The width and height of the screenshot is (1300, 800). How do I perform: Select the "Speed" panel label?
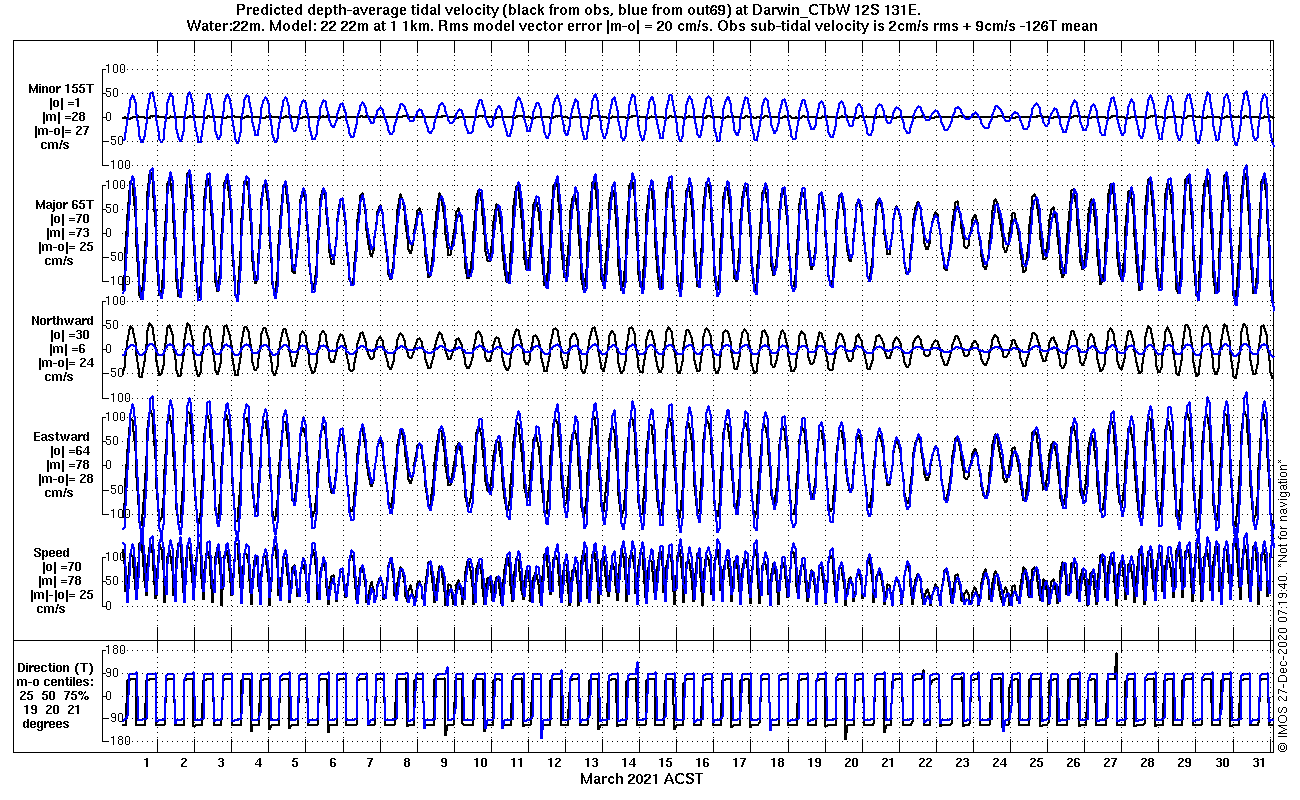tap(52, 553)
